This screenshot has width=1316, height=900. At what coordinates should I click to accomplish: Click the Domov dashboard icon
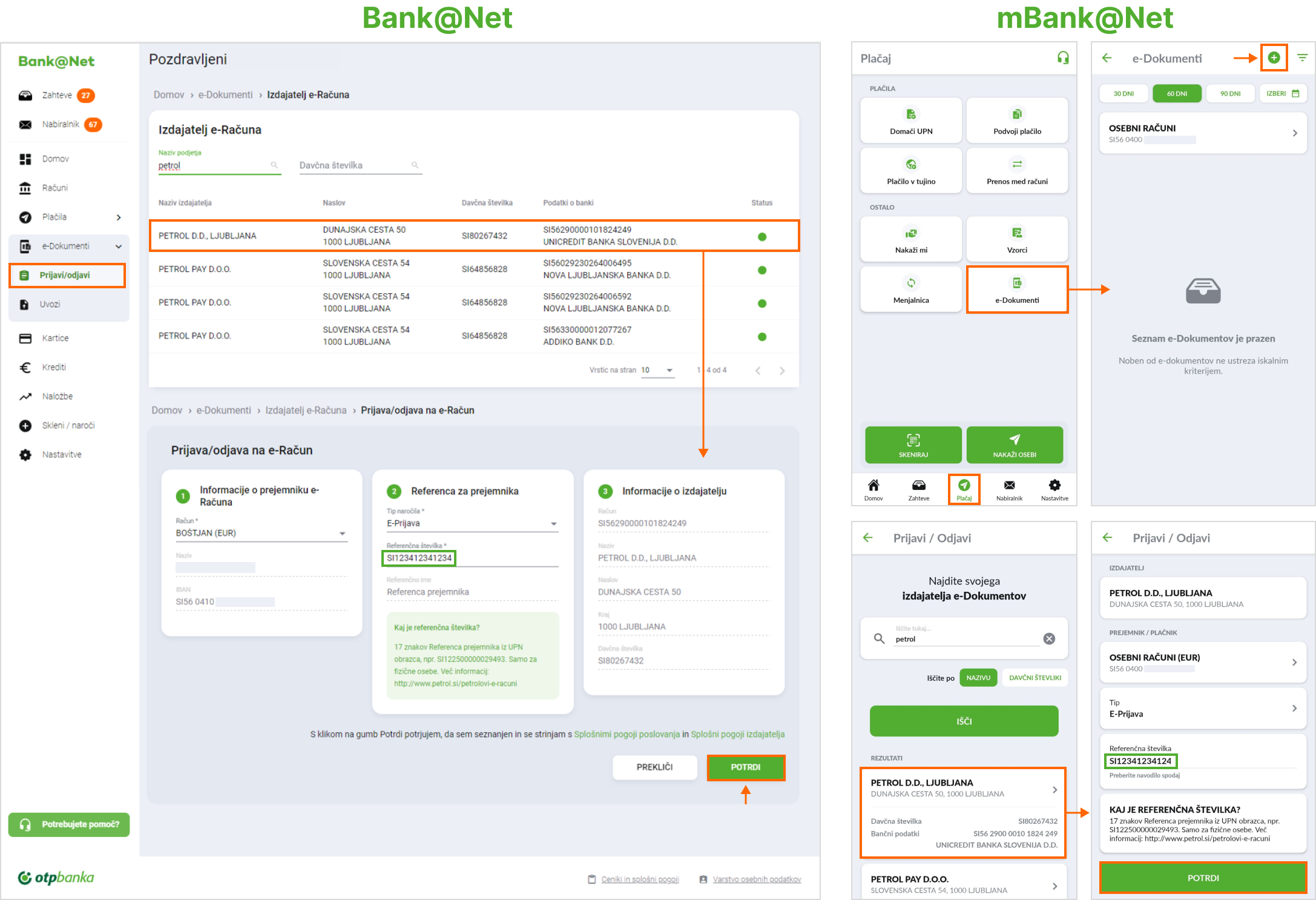[25, 159]
